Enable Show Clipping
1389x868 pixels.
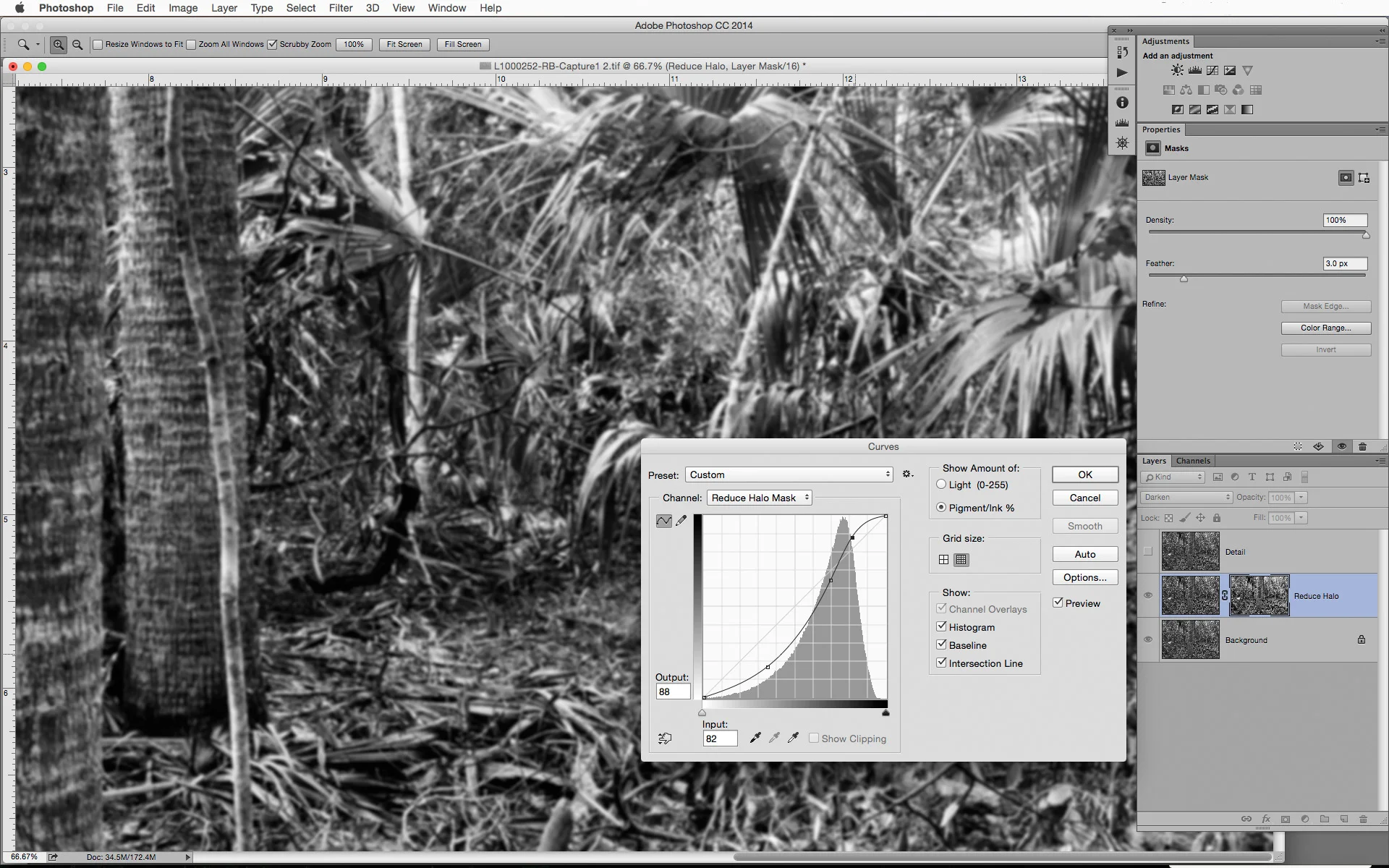(x=815, y=738)
